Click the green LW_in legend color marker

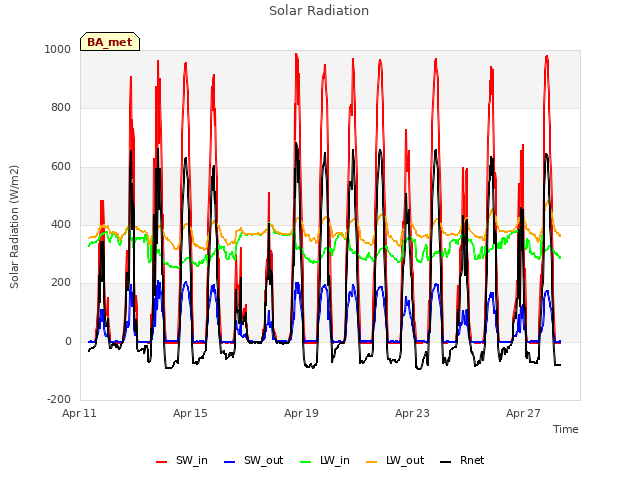tap(306, 462)
